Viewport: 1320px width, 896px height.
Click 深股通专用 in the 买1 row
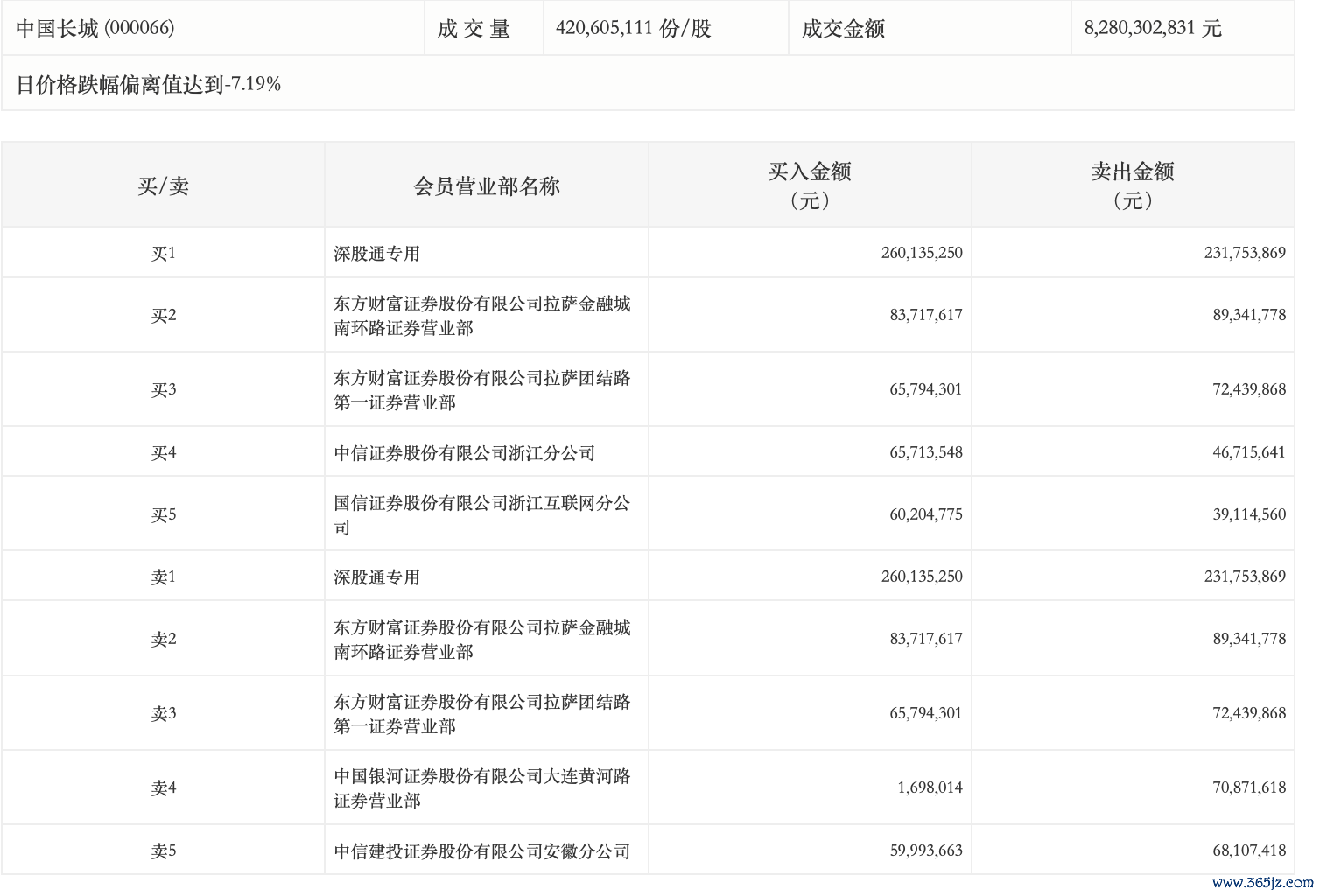pos(376,254)
